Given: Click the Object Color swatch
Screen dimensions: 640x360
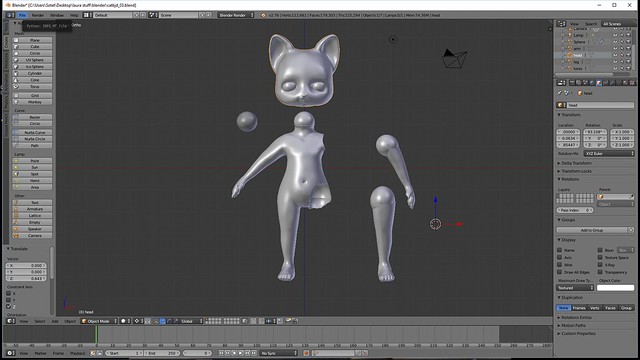Looking at the screenshot, I should click(616, 288).
